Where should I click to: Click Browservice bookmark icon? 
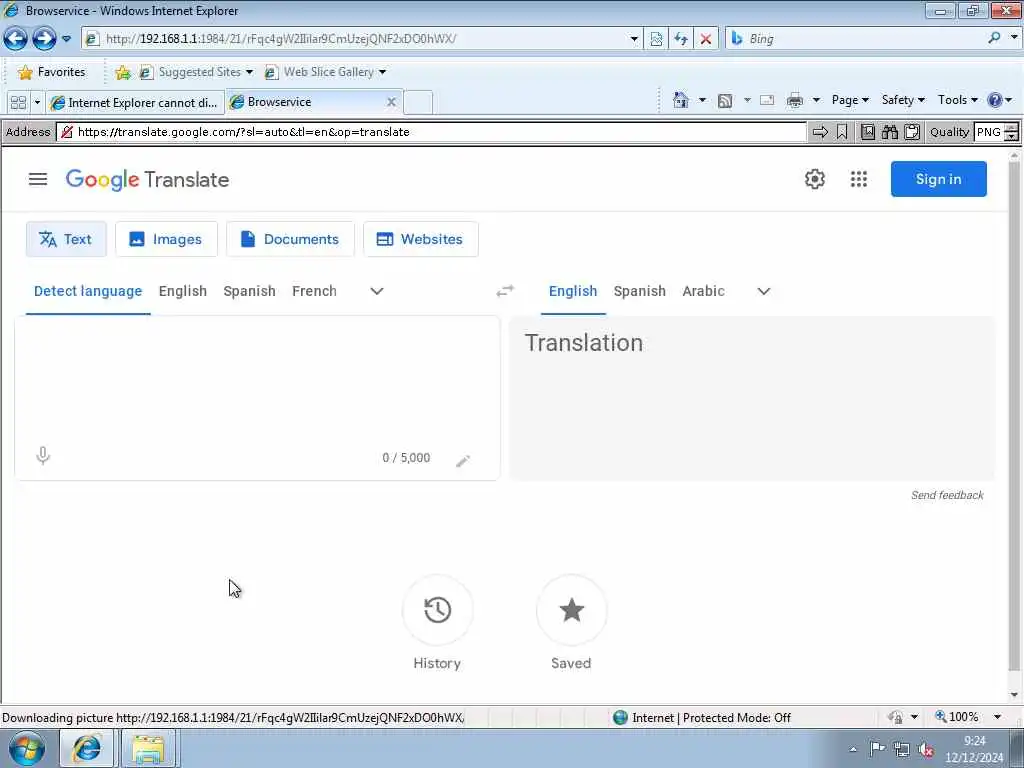point(842,132)
